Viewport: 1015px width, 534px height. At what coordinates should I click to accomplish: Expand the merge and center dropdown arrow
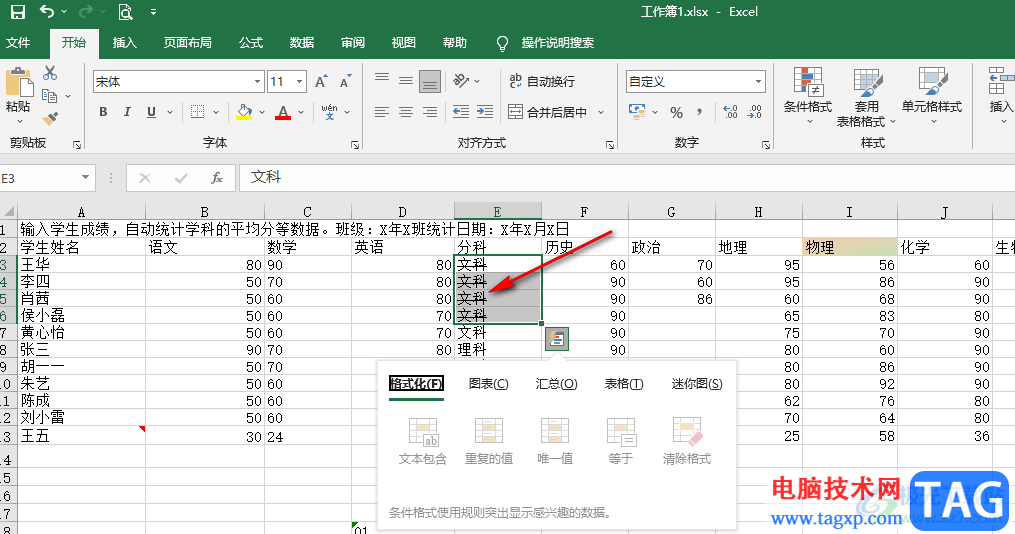click(x=601, y=112)
